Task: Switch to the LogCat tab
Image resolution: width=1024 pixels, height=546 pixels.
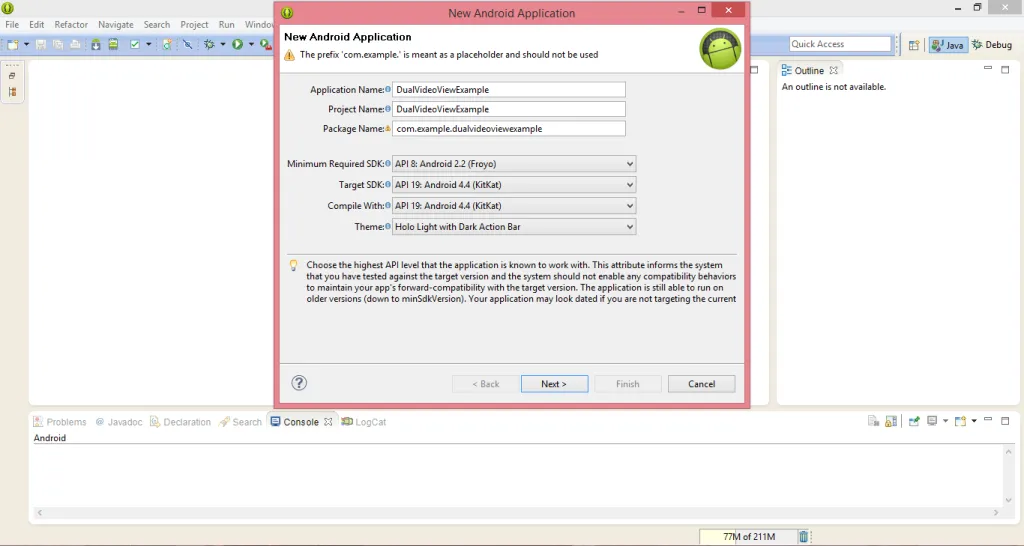Action: coord(364,422)
